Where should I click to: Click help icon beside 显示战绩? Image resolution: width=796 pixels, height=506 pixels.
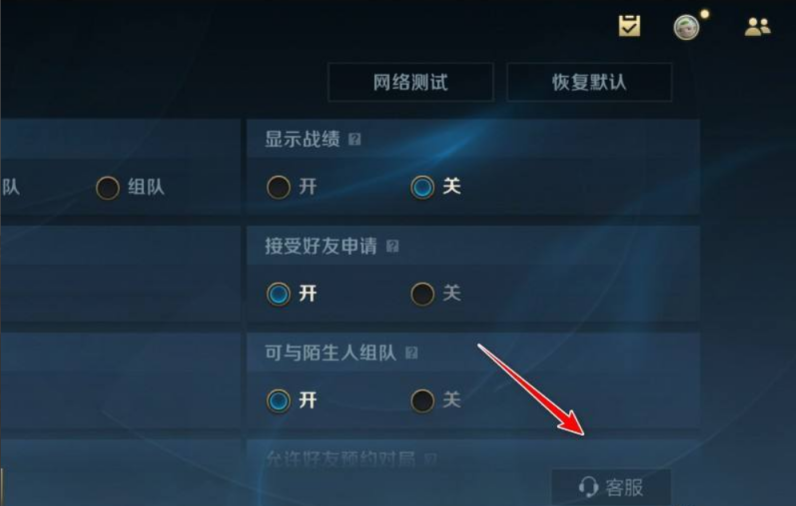click(354, 139)
